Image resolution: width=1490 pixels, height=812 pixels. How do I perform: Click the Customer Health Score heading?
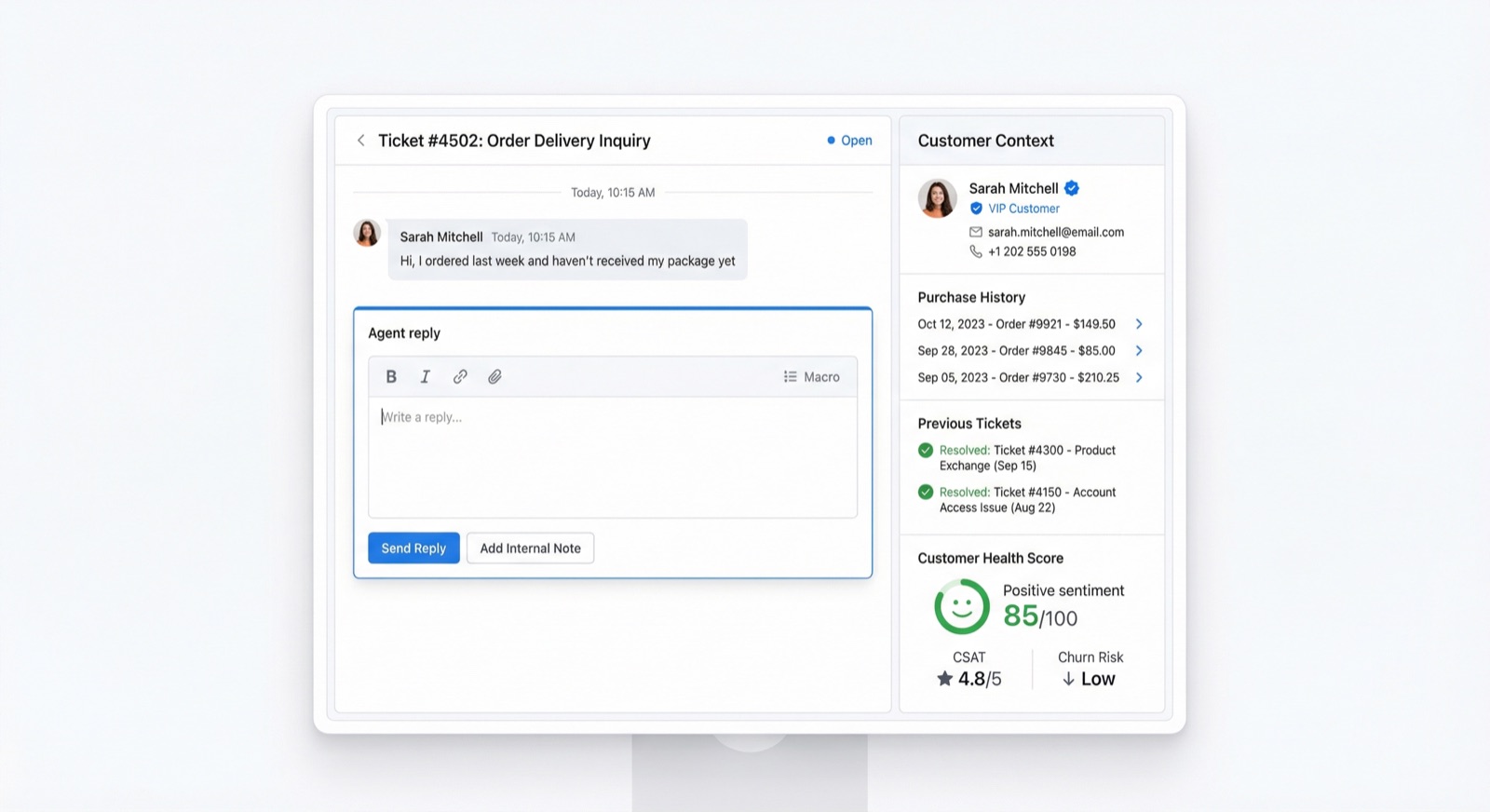pyautogui.click(x=990, y=559)
